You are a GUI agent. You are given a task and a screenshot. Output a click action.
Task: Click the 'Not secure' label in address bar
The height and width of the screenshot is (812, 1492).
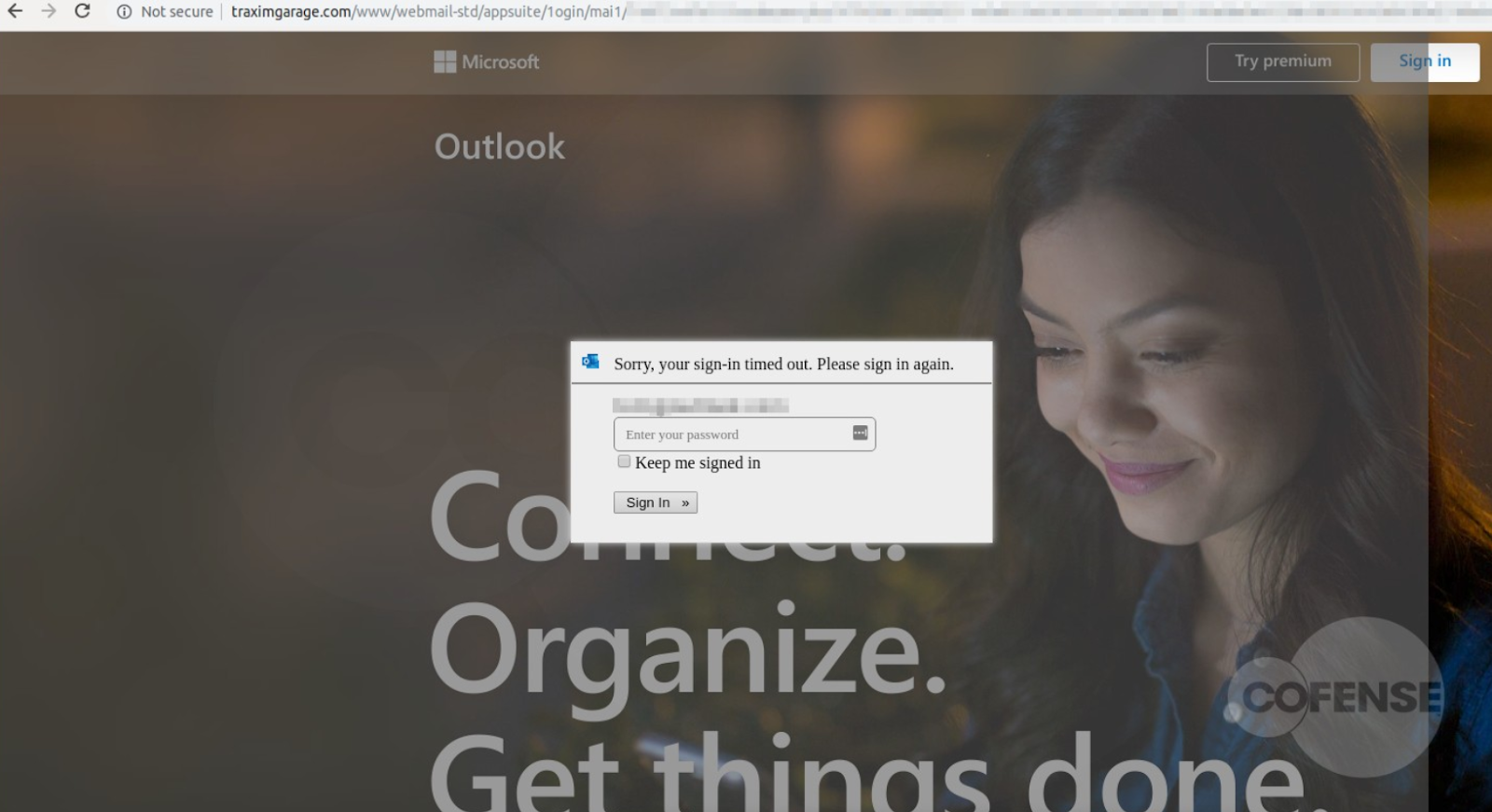coord(177,12)
